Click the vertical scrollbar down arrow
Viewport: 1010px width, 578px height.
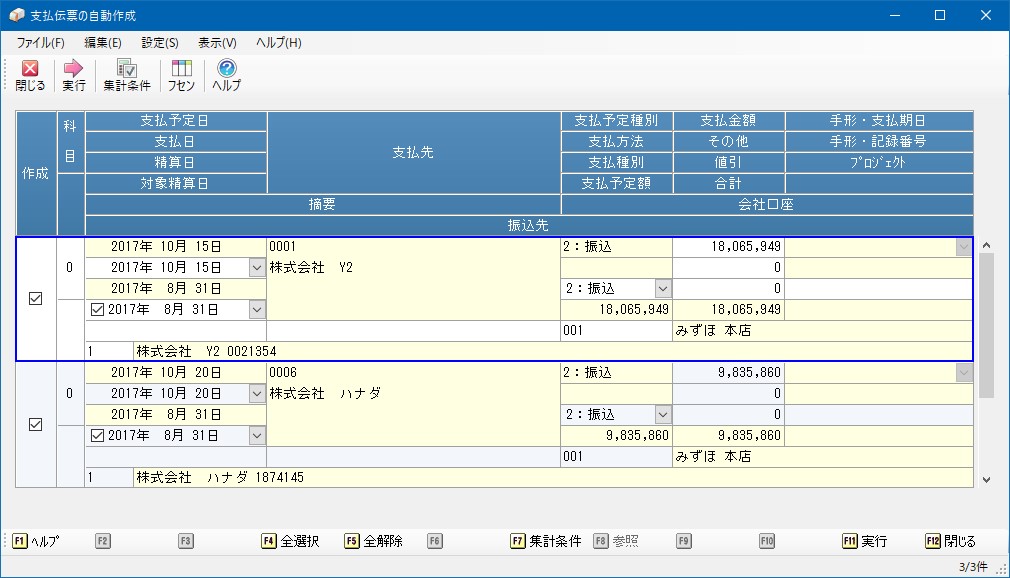coord(986,479)
